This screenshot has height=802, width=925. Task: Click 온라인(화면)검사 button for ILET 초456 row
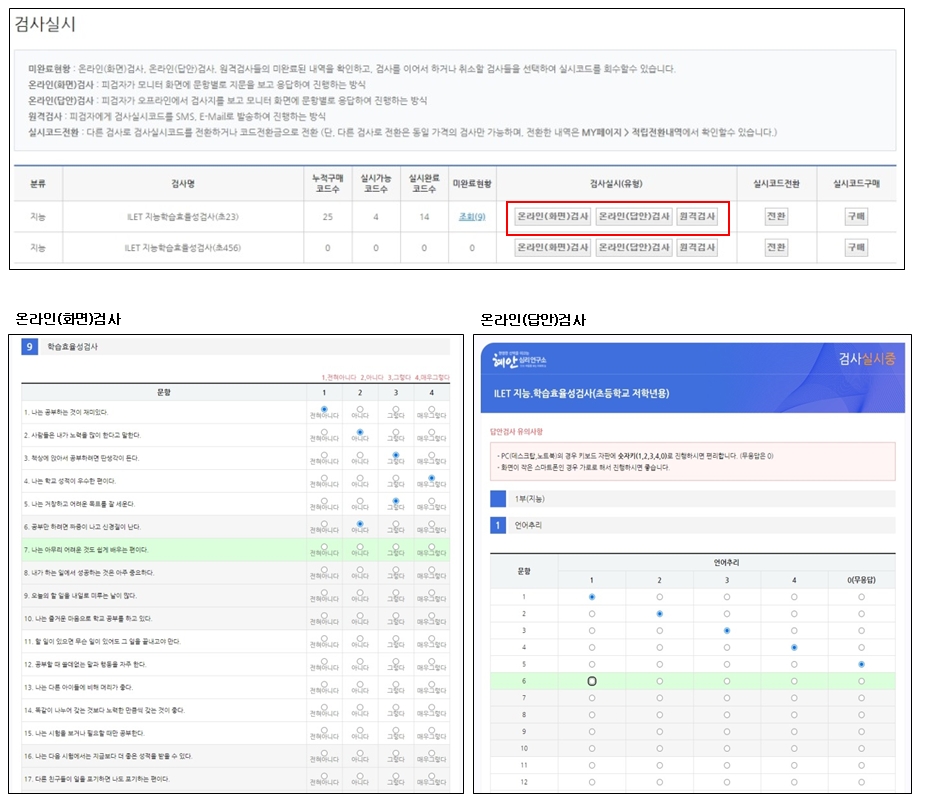click(552, 247)
